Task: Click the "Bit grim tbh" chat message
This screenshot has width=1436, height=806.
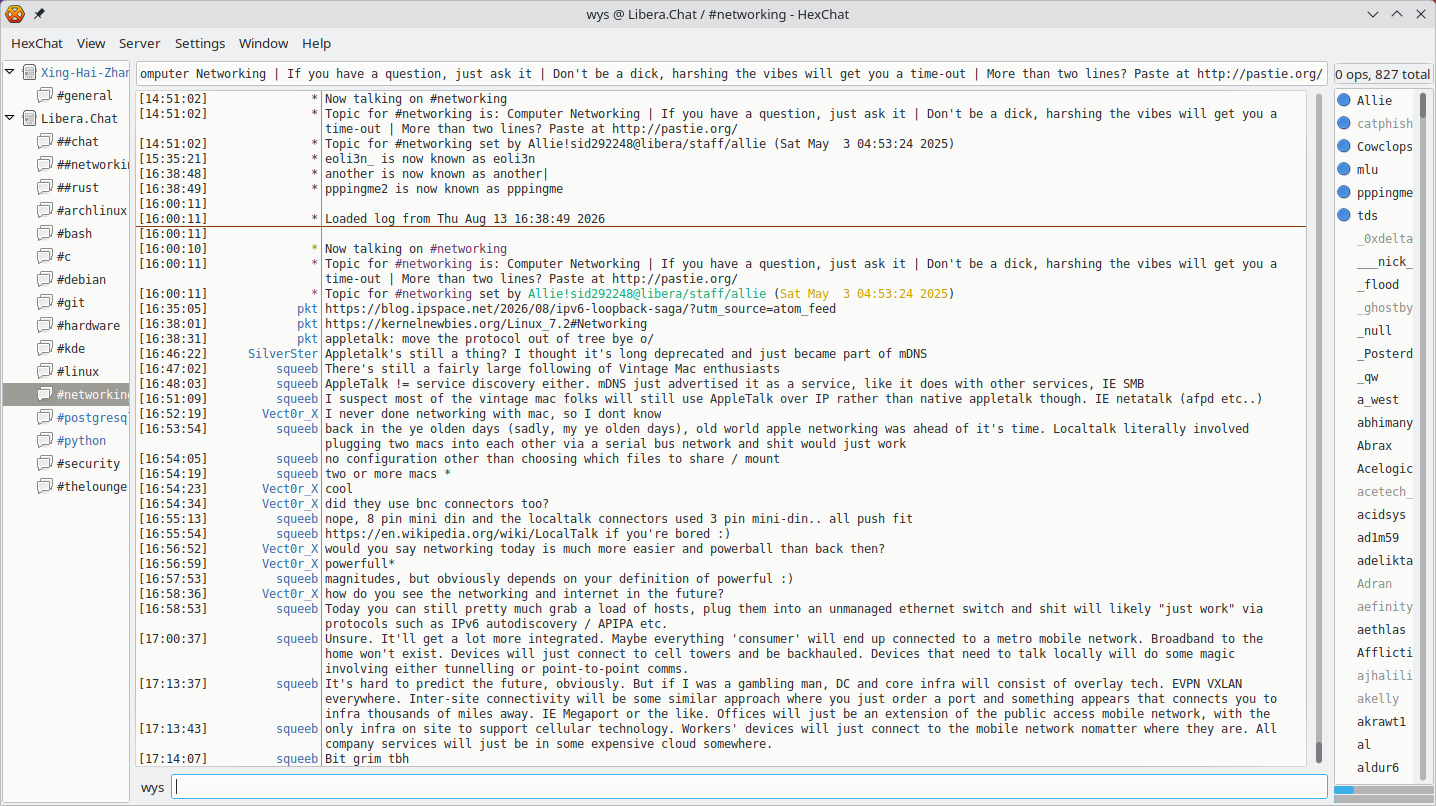Action: pyautogui.click(x=367, y=759)
